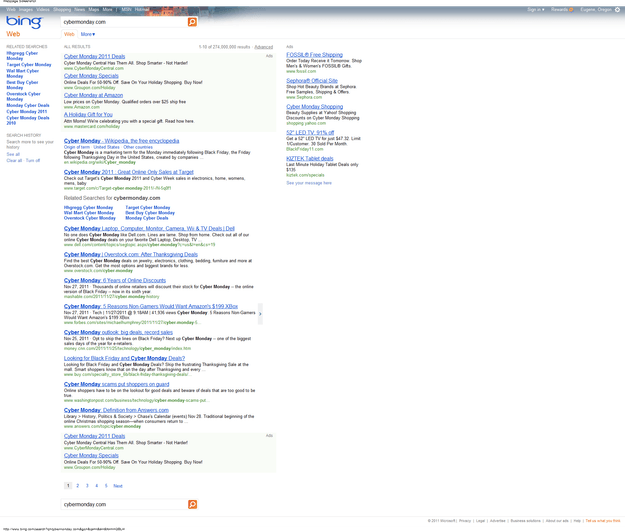Open the Cyber Monday at Amazon ad
The height and width of the screenshot is (531, 625).
pyautogui.click(x=93, y=95)
